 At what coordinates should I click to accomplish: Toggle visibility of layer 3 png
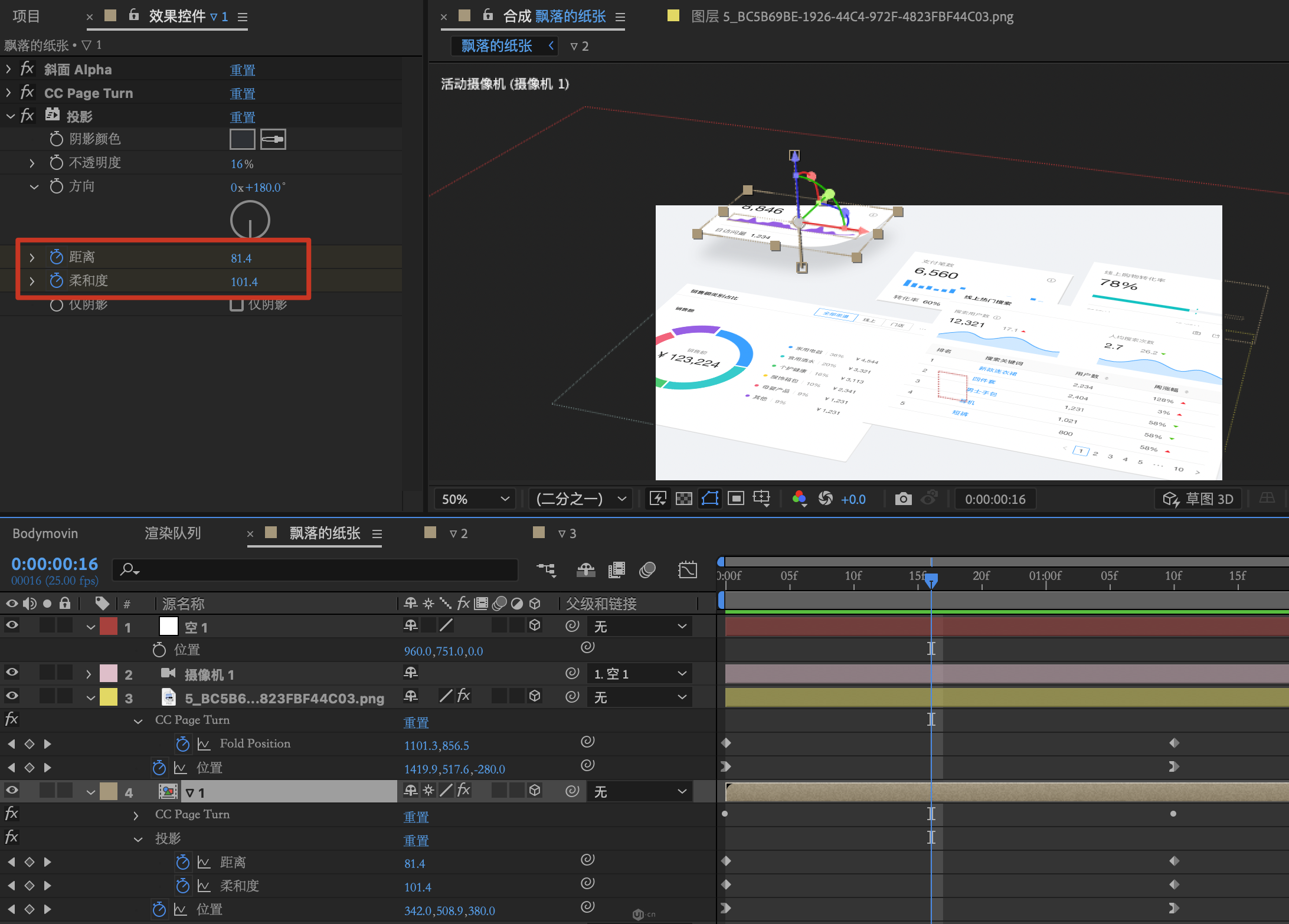click(x=12, y=696)
